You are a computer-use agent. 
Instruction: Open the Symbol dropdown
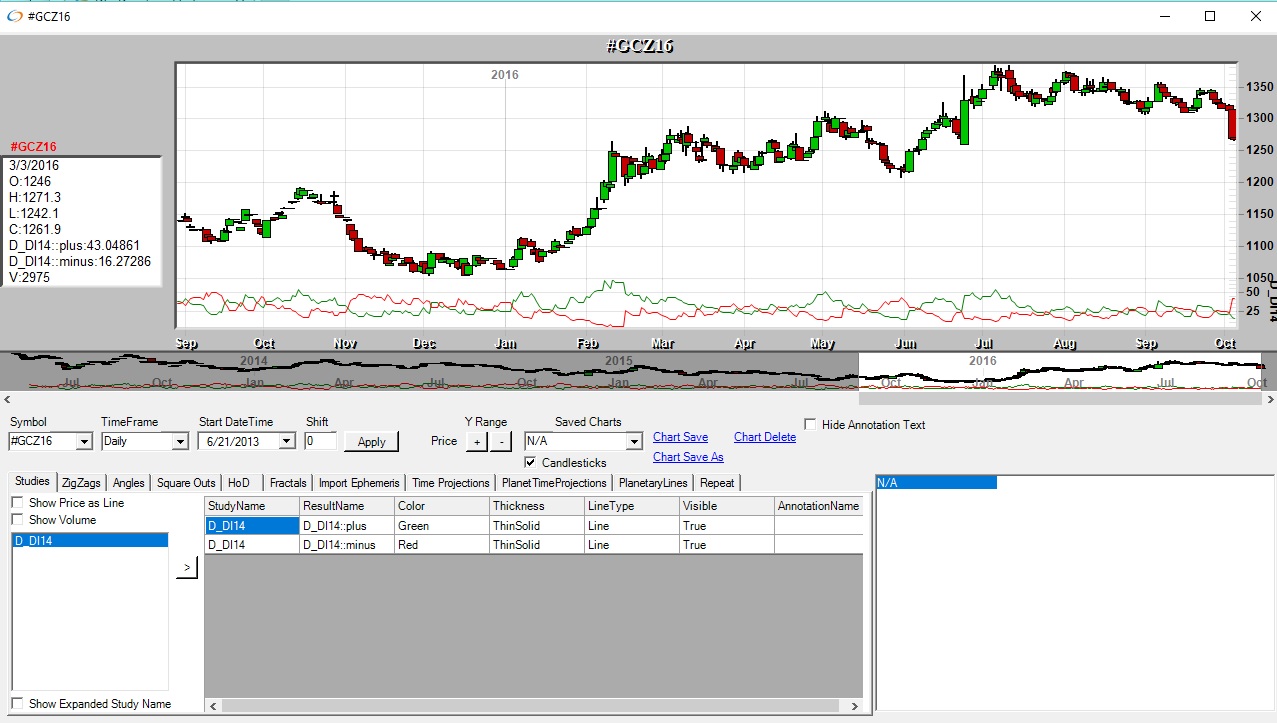click(83, 441)
